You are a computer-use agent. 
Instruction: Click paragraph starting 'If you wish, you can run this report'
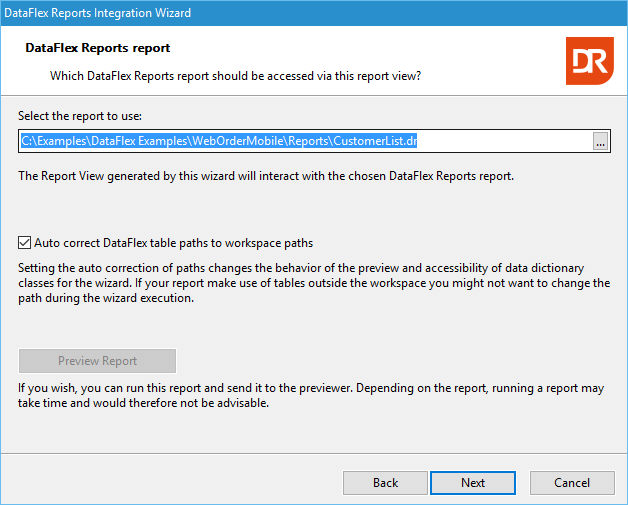(311, 395)
